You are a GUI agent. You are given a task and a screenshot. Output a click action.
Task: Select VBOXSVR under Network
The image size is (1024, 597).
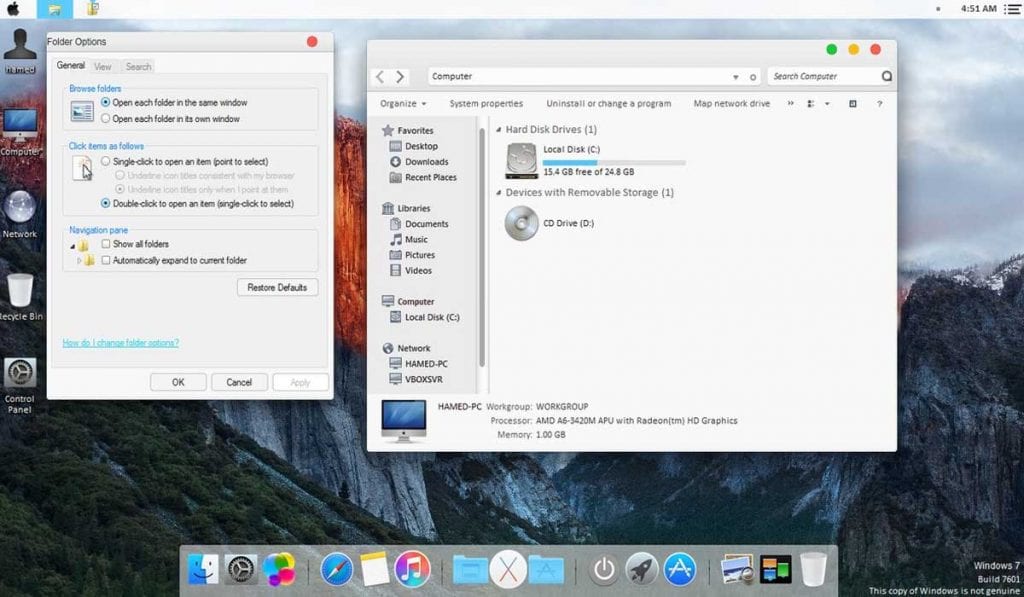[x=416, y=379]
